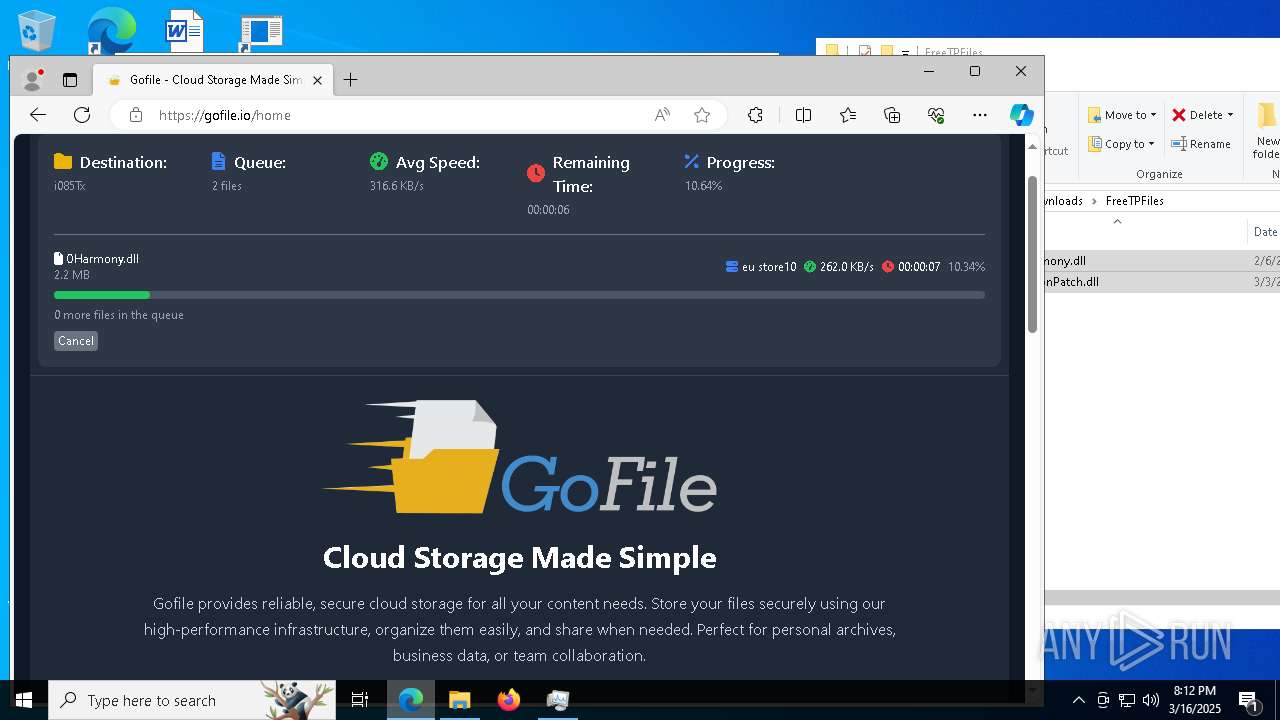Image resolution: width=1280 pixels, height=720 pixels.
Task: Go back using browser back arrow
Action: pyautogui.click(x=38, y=115)
